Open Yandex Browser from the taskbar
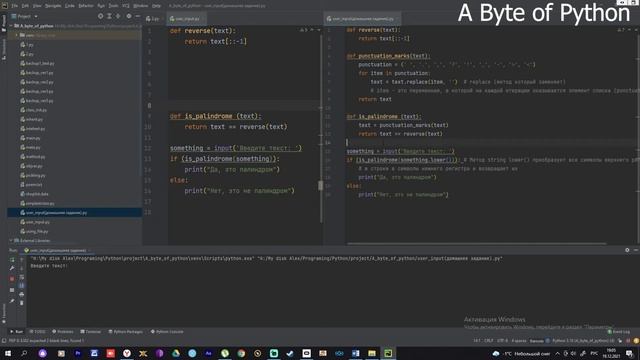 pos(127,353)
